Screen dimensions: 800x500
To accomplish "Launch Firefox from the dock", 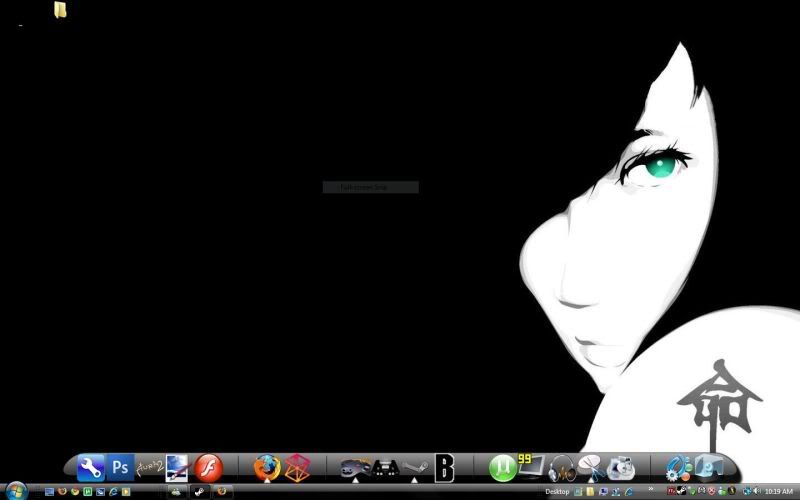I will (267, 467).
